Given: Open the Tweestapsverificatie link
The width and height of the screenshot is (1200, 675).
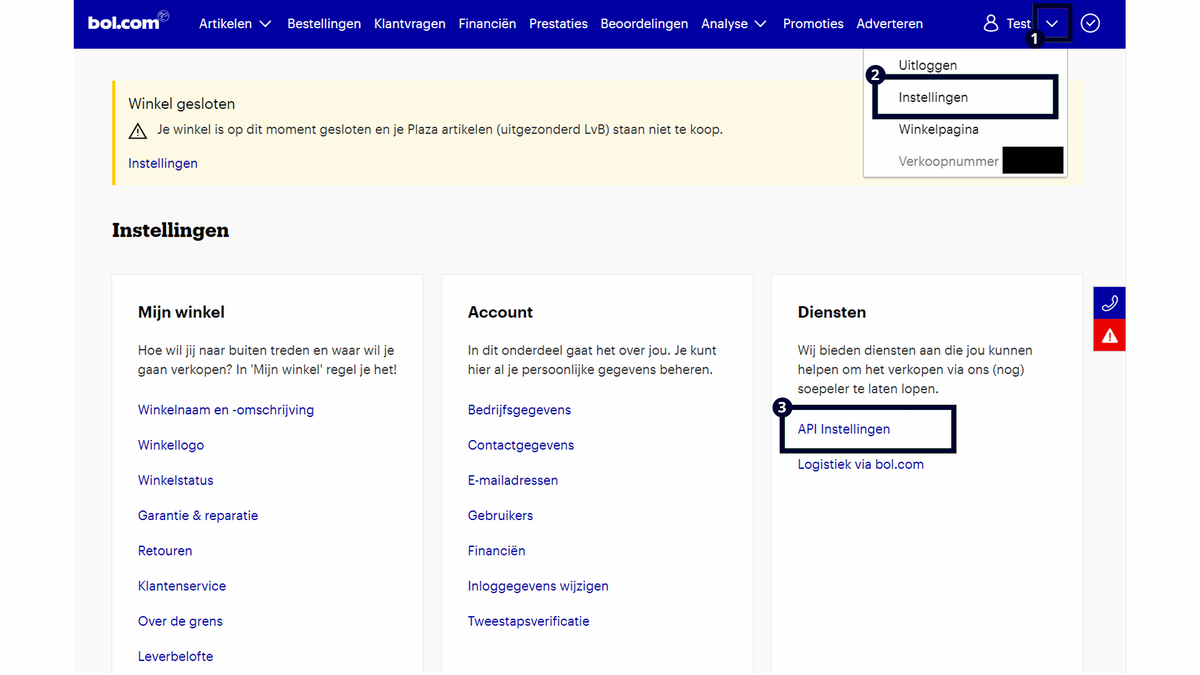Looking at the screenshot, I should click(529, 621).
